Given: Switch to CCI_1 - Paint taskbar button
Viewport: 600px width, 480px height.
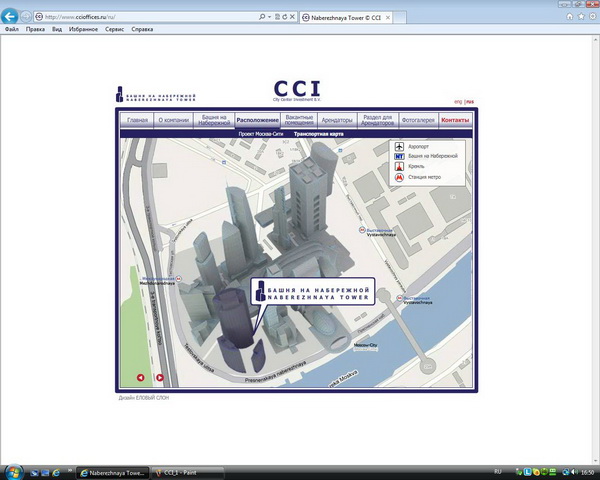Looking at the screenshot, I should coord(188,473).
